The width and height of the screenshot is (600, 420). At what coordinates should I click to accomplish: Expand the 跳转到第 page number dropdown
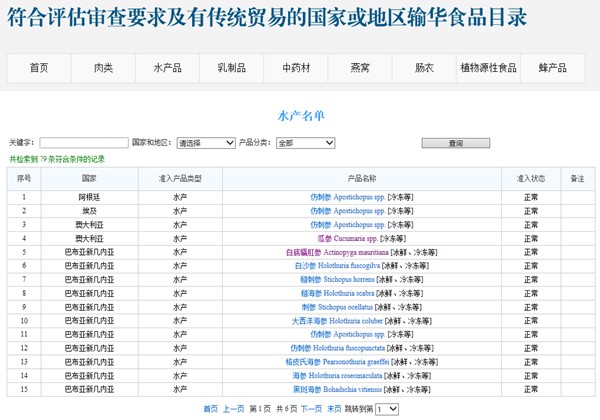point(387,409)
